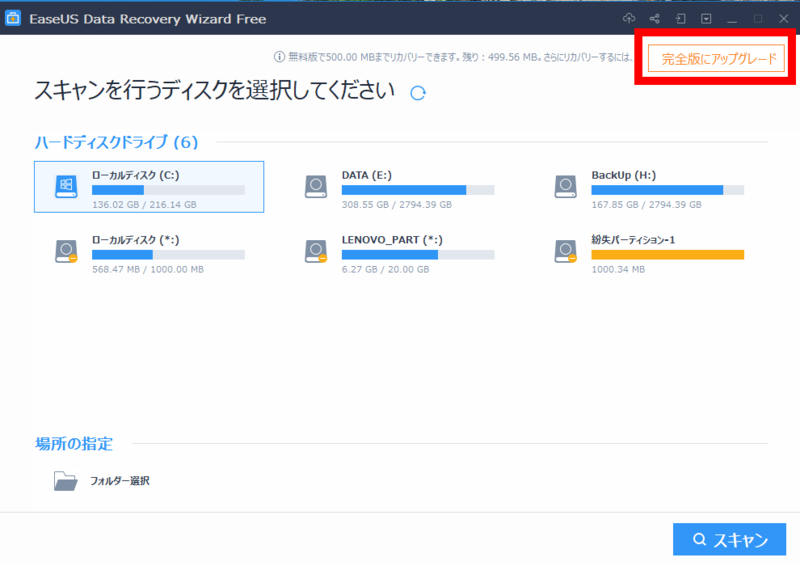
Task: Click the 6.27 GB / 20.00 GB size text
Action: tap(385, 269)
